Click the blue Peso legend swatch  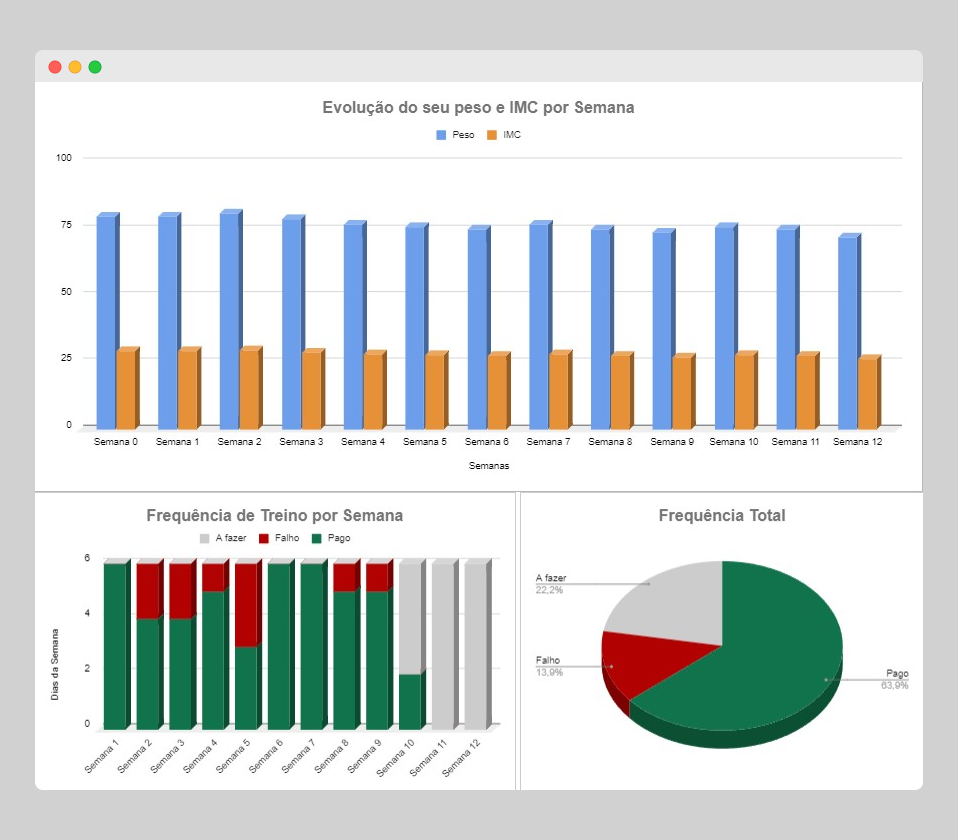point(441,135)
